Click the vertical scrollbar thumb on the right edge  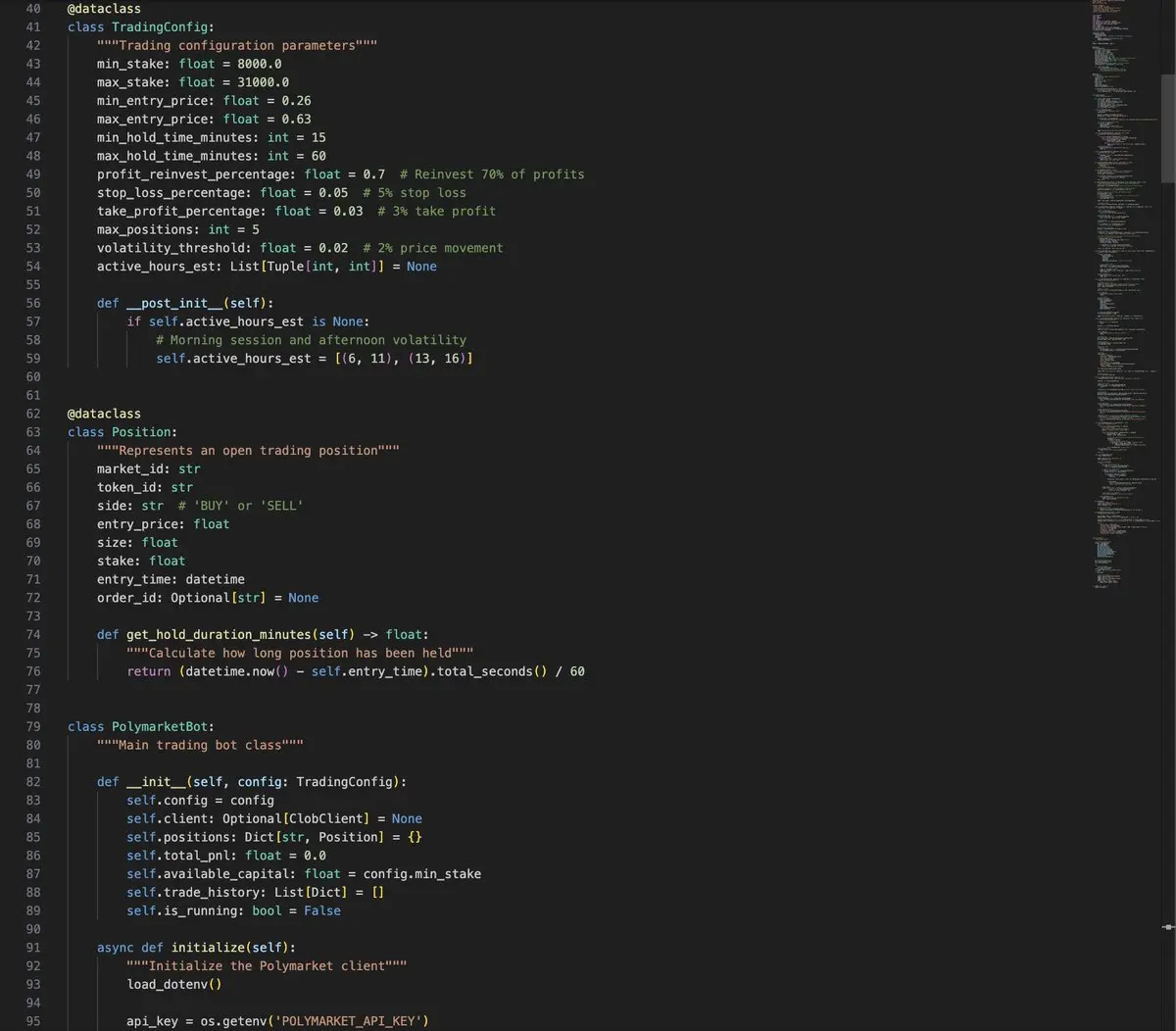pos(1168,127)
